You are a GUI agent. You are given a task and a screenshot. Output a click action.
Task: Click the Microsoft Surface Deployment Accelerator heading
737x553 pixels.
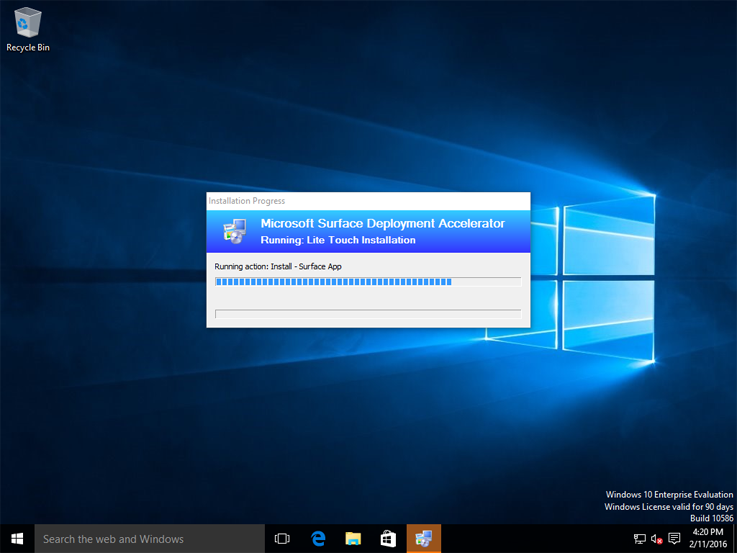[x=383, y=223]
